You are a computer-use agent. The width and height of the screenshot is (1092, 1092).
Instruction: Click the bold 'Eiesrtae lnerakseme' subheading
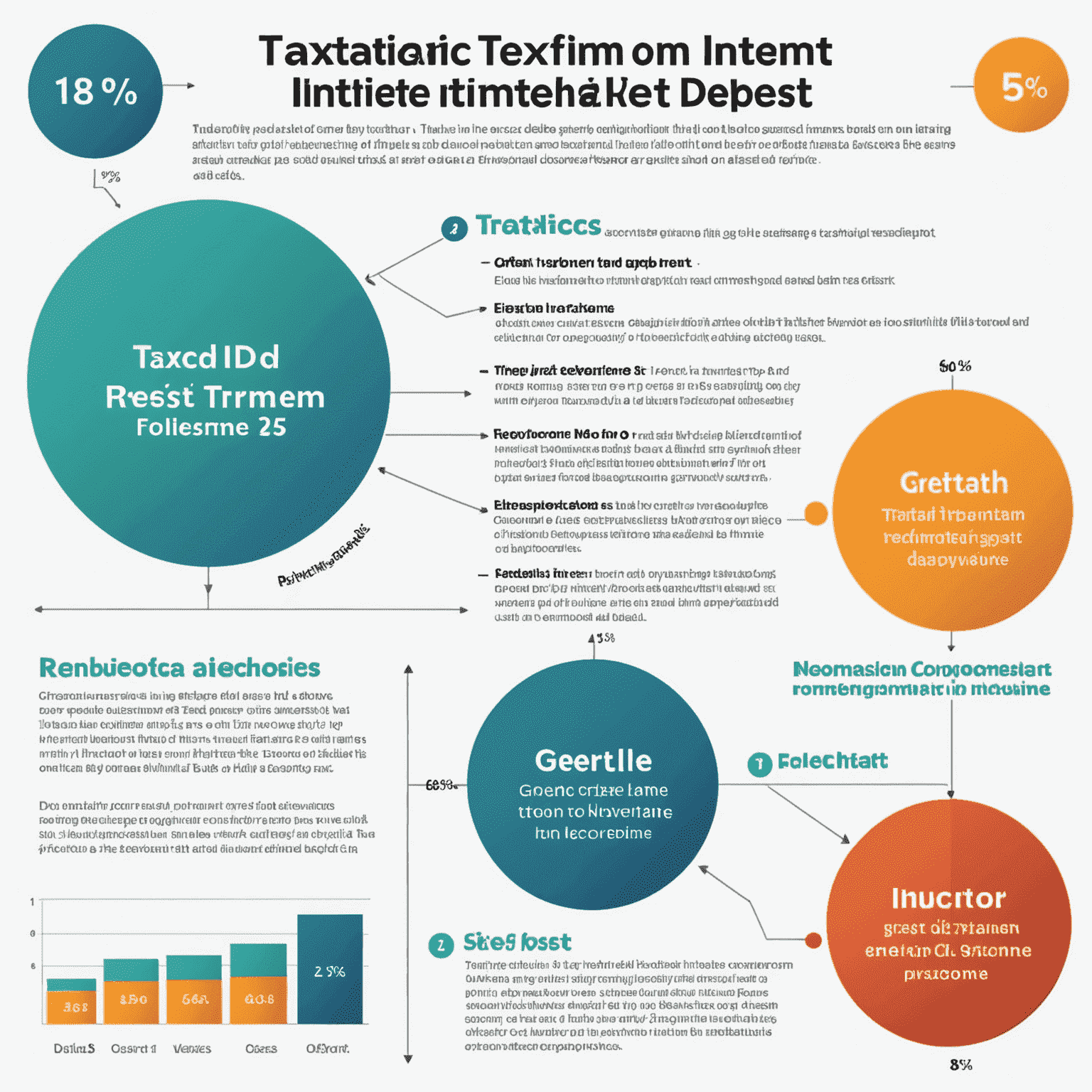[x=554, y=308]
